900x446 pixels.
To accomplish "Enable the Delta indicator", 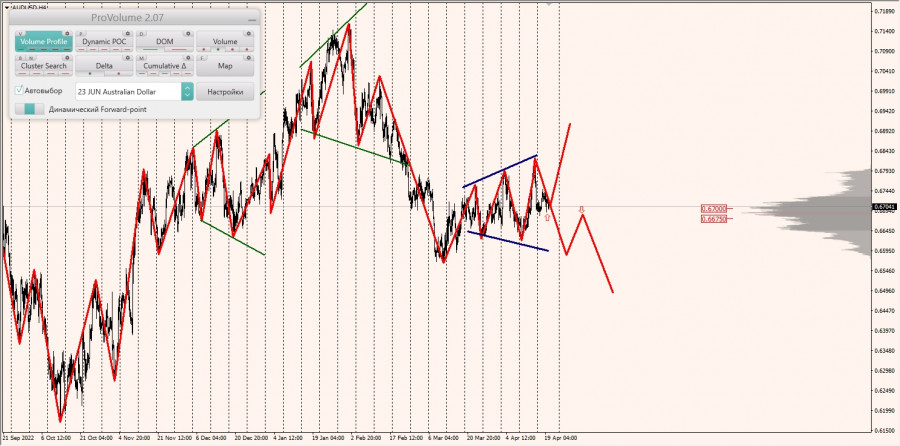I will pos(104,65).
